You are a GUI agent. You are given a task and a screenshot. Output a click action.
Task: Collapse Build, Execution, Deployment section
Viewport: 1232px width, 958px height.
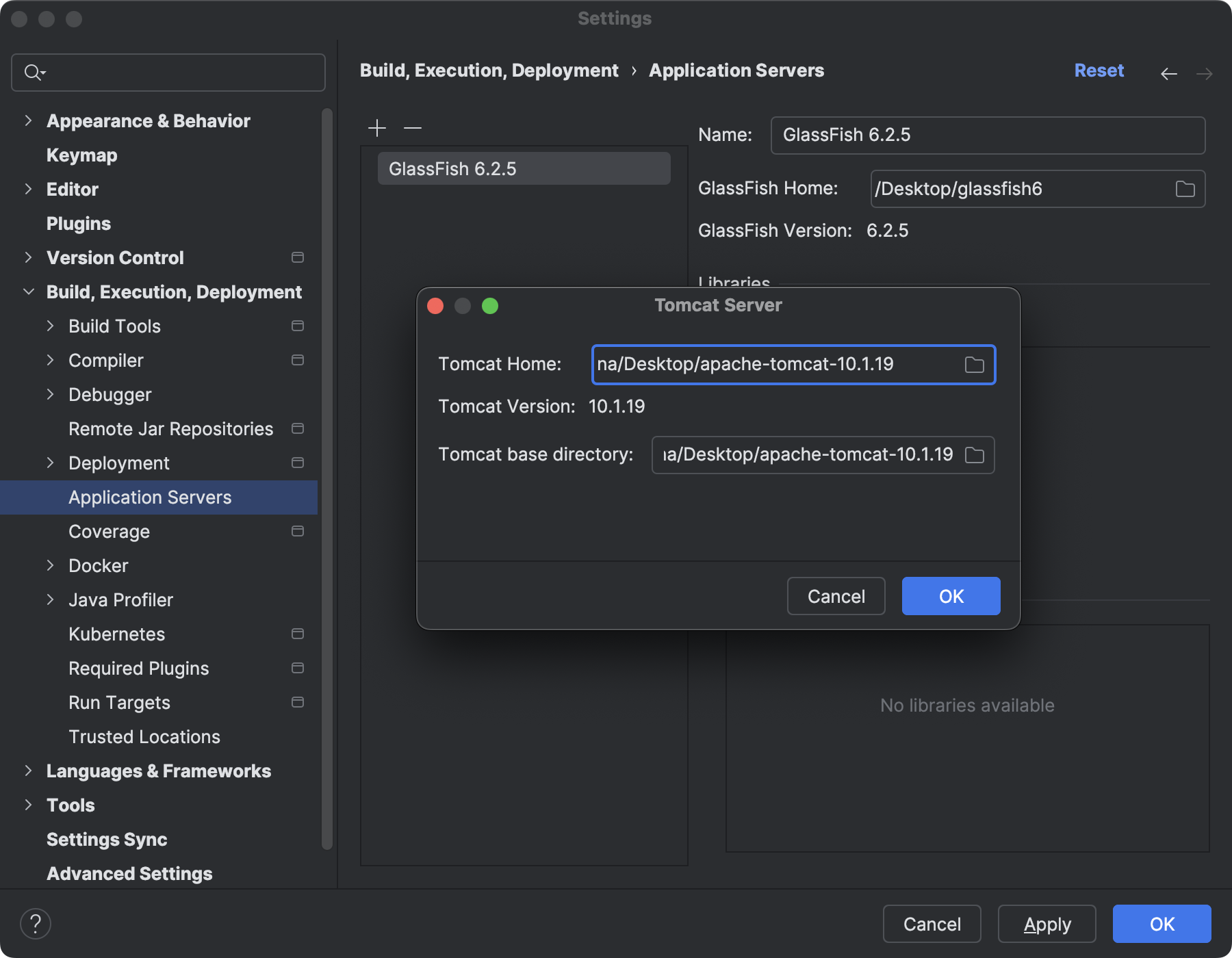[28, 292]
